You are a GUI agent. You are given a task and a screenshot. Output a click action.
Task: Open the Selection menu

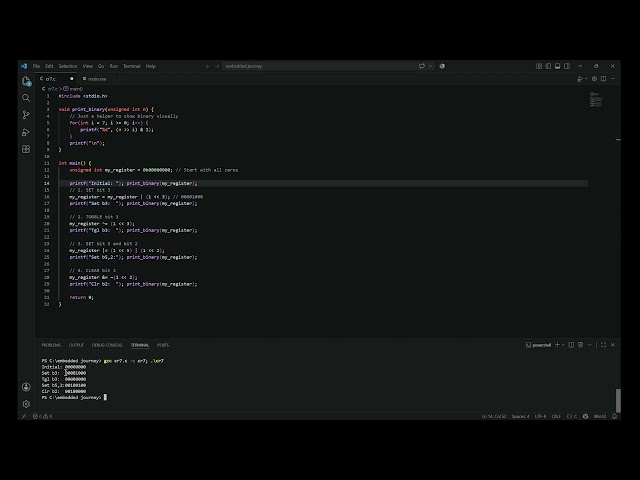click(x=68, y=66)
